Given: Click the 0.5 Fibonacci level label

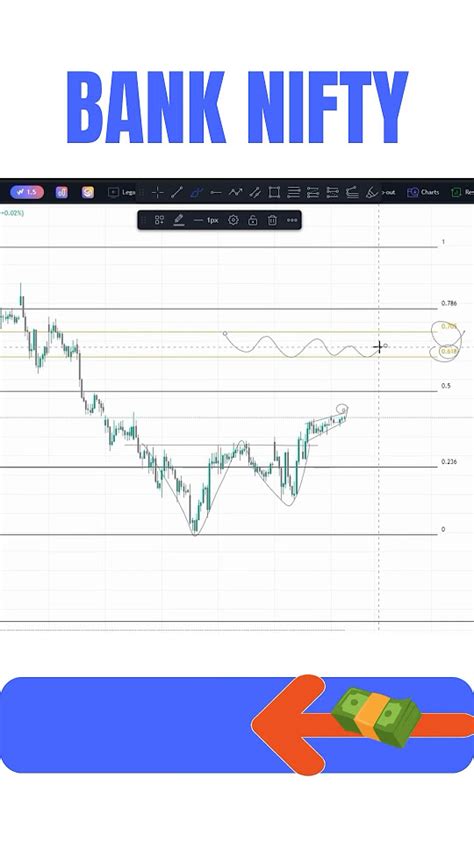Looking at the screenshot, I should click(446, 386).
